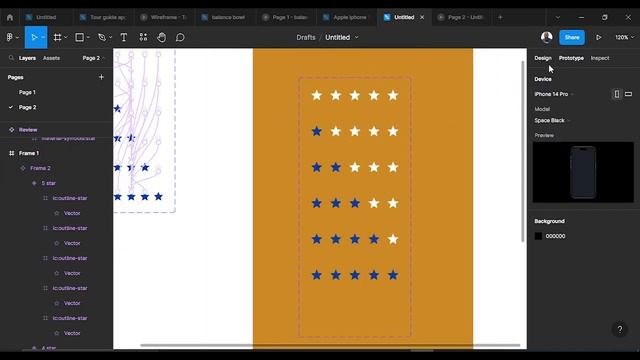Switch to the Prototype tab
Image resolution: width=640 pixels, height=360 pixels.
tap(571, 58)
